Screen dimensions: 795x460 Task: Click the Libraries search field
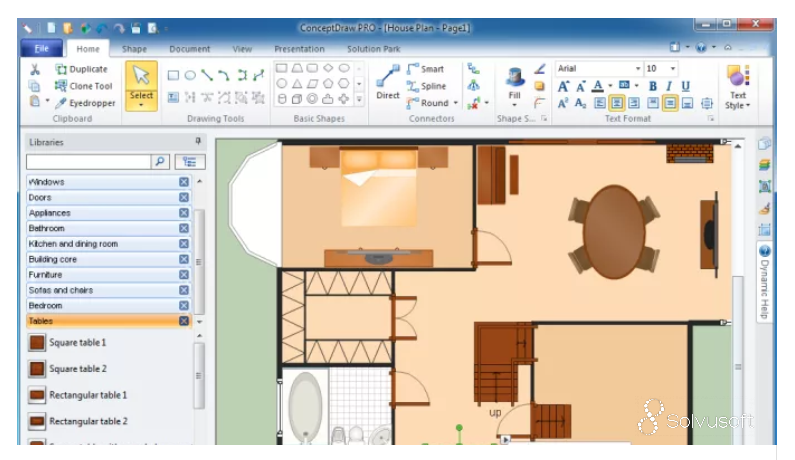(x=89, y=162)
